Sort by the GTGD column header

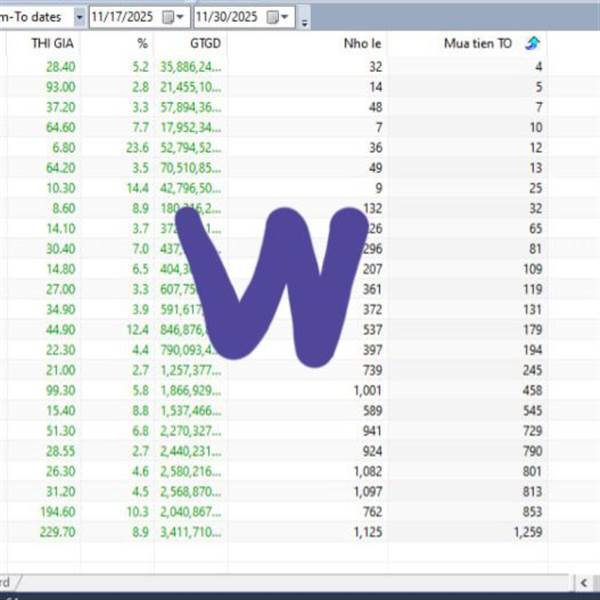tap(205, 43)
